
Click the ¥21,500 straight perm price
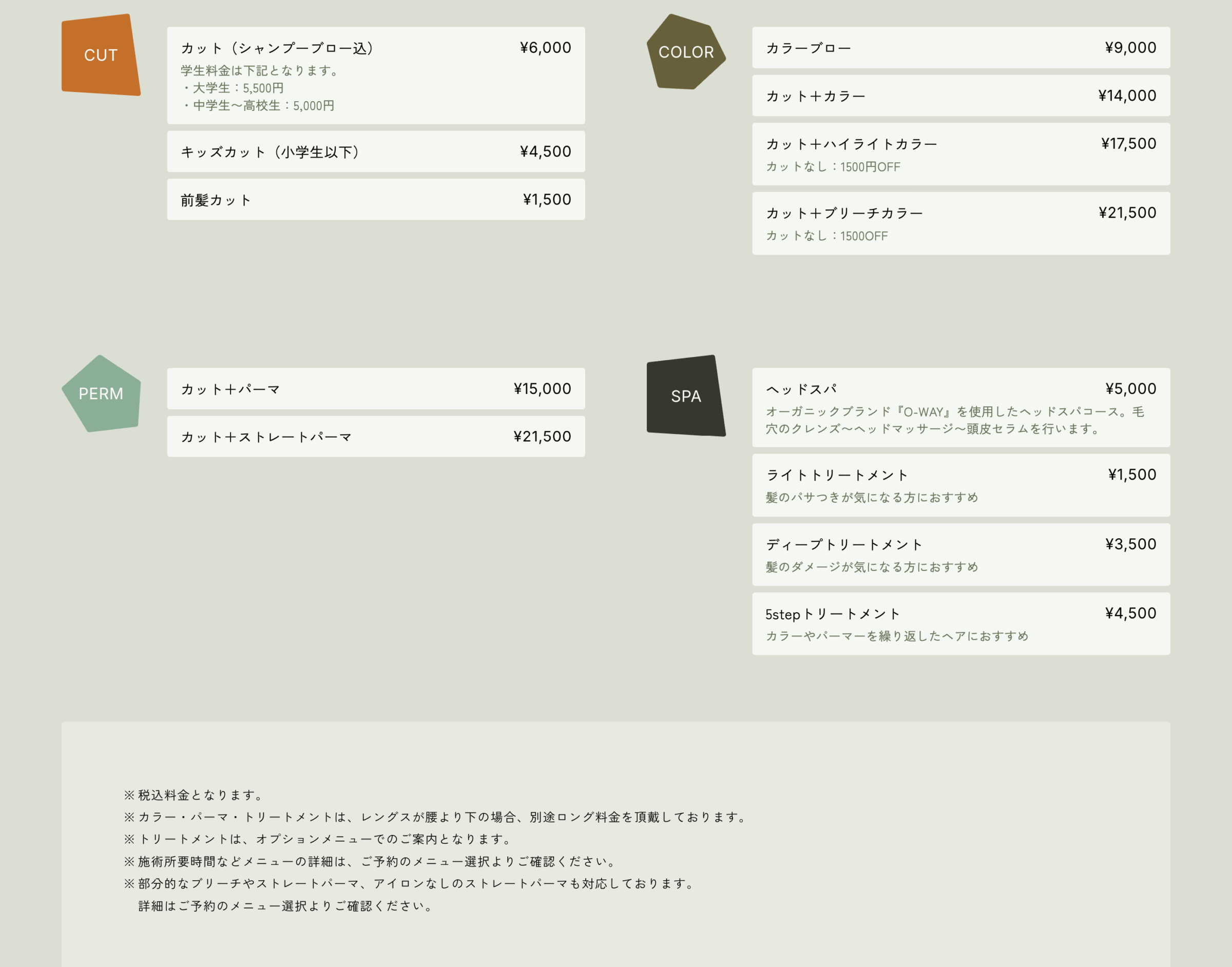[542, 437]
